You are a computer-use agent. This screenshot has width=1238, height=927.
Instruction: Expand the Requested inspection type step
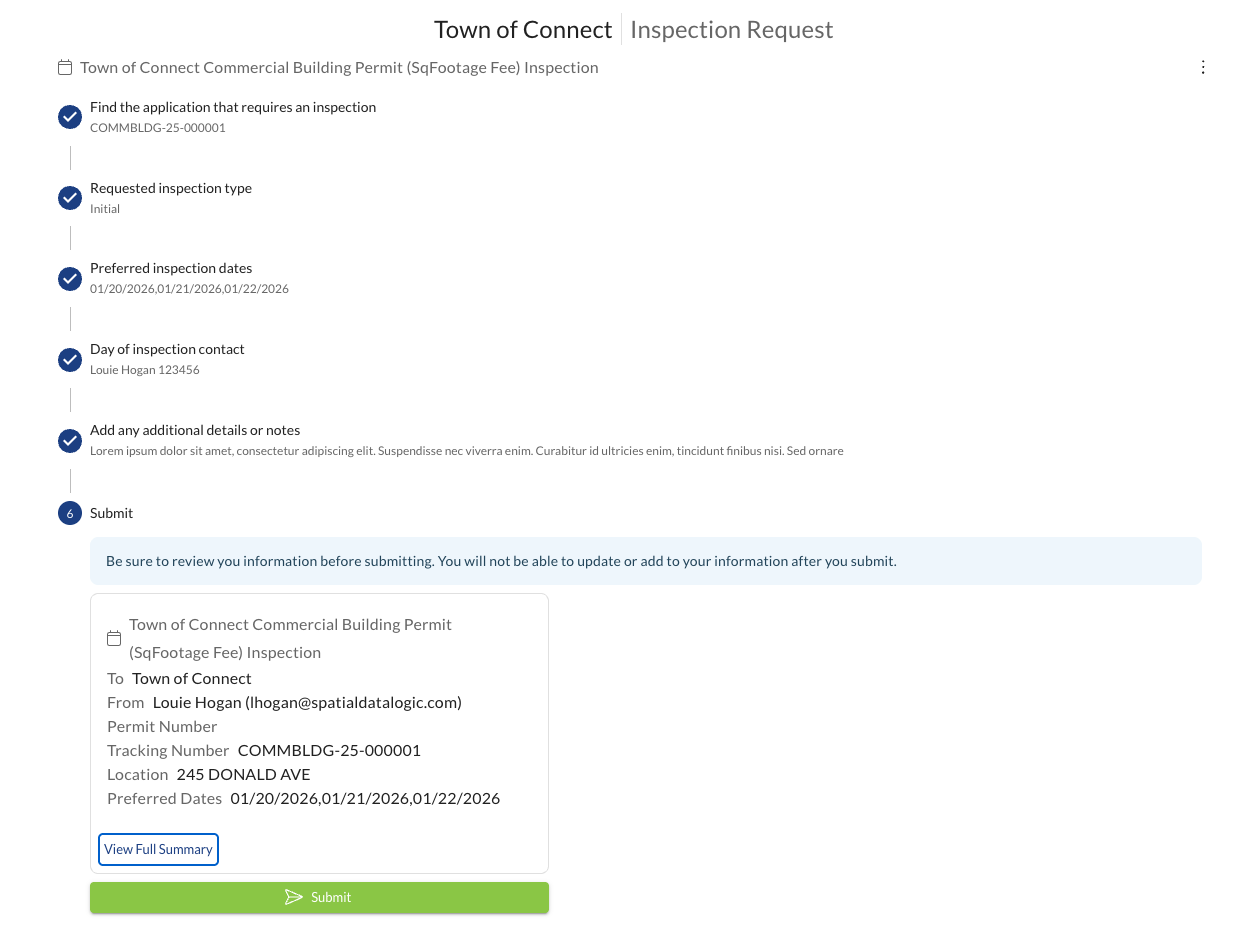[x=171, y=188]
